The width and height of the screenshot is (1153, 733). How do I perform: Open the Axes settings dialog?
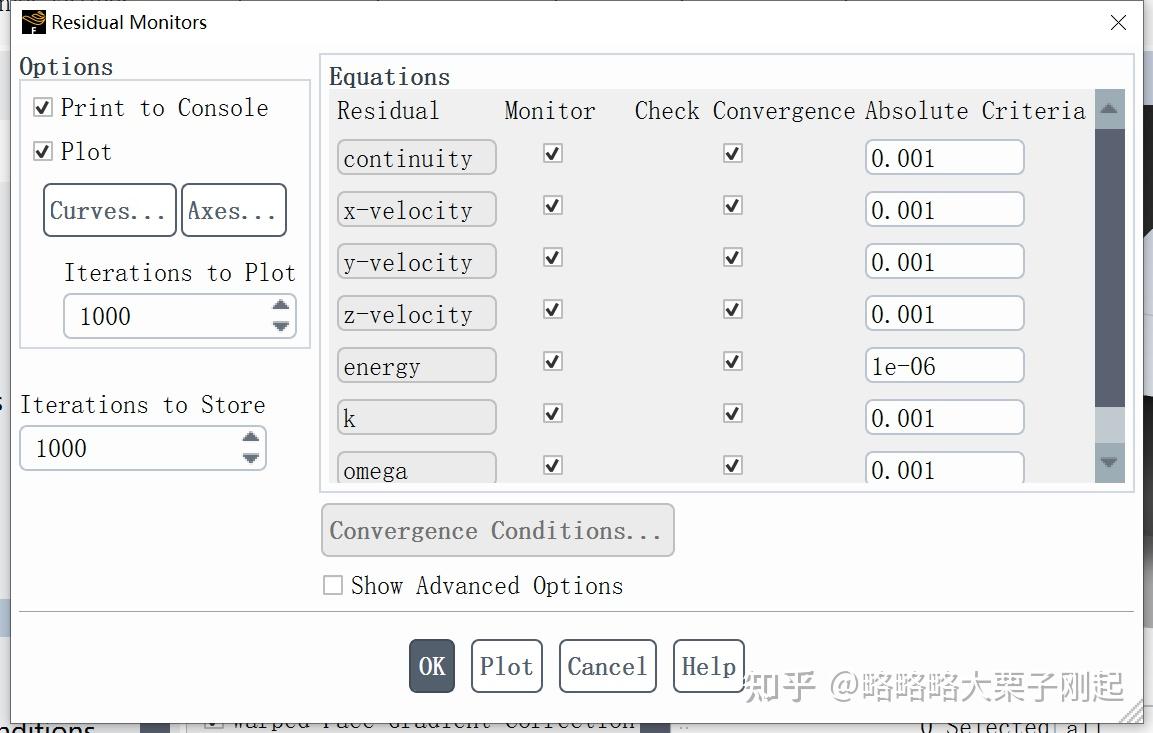point(233,210)
